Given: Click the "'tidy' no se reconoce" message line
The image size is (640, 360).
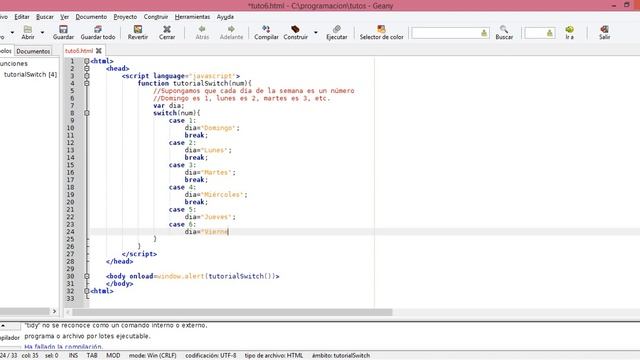Looking at the screenshot, I should click(x=116, y=325).
